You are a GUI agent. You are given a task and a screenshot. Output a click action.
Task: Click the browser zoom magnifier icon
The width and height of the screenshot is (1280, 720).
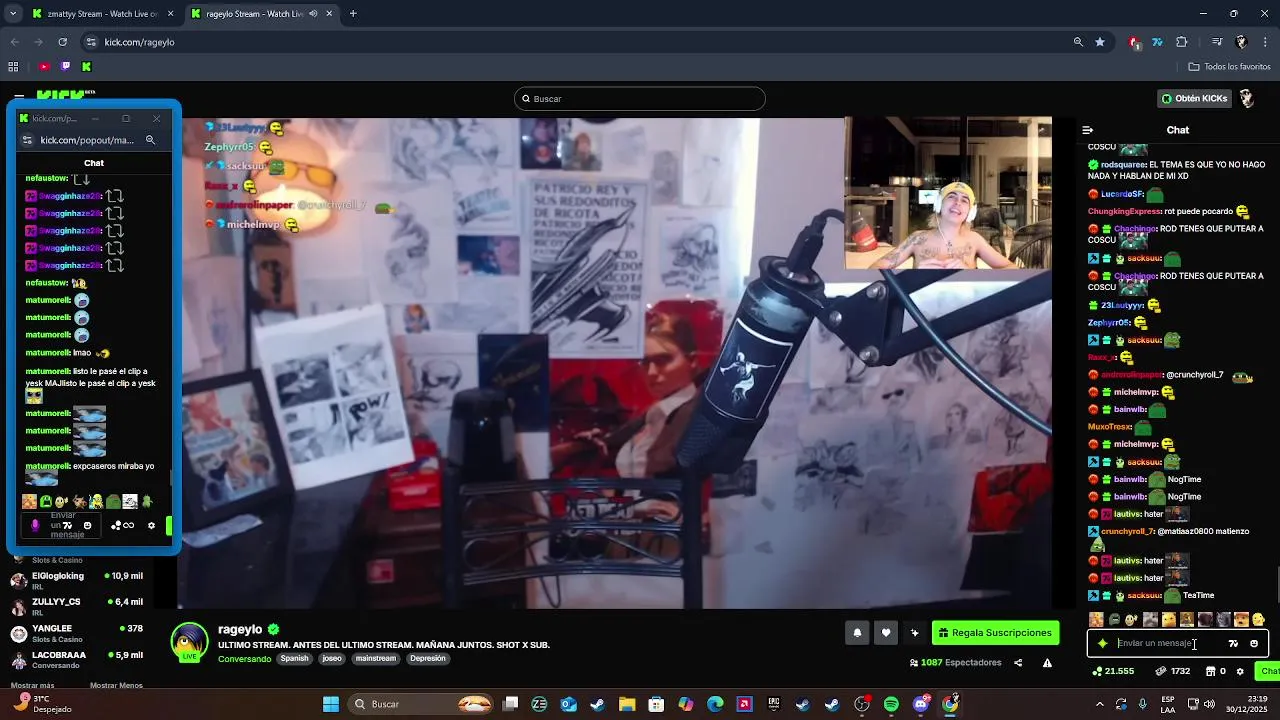click(x=1078, y=42)
